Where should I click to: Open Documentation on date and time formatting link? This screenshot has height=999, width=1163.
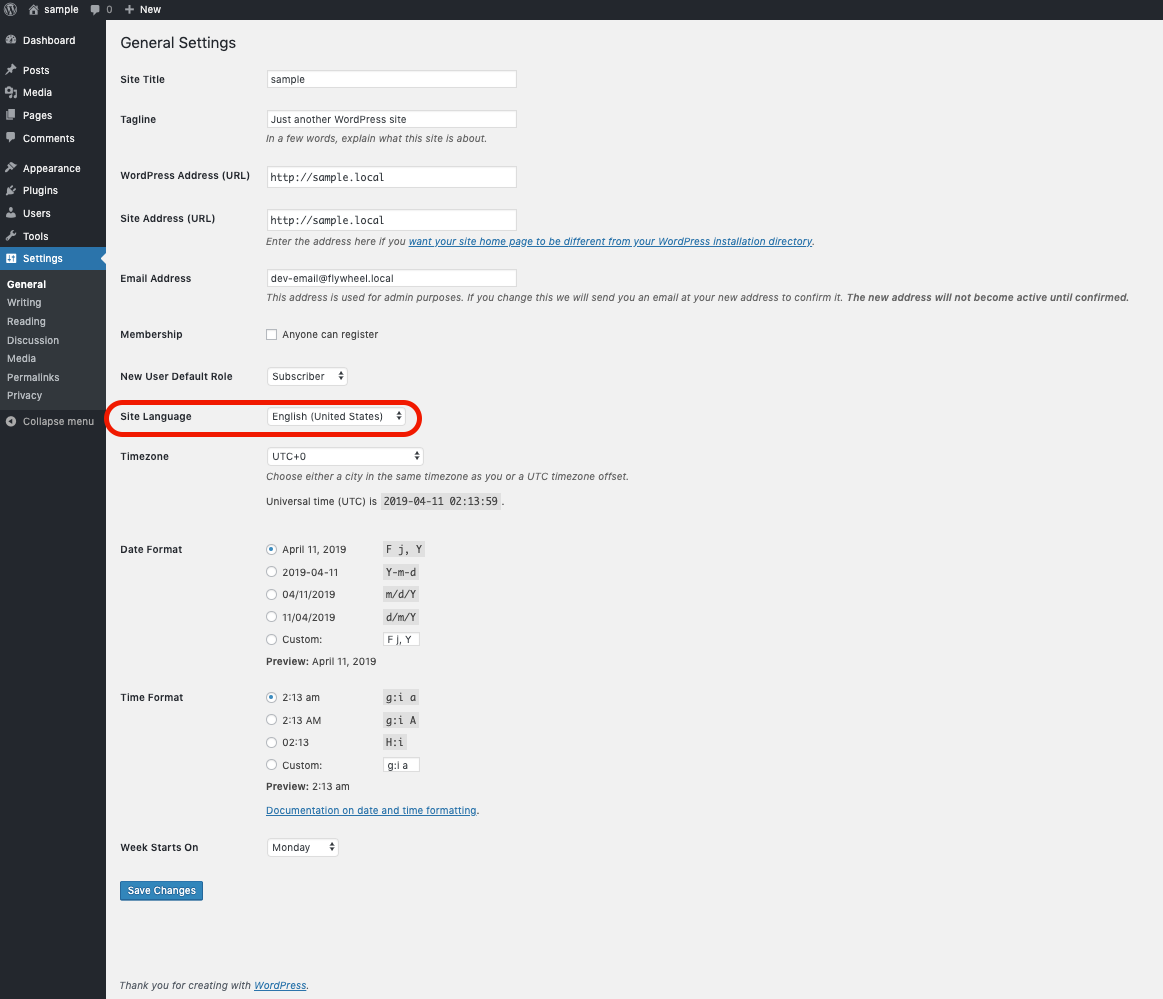[x=371, y=811]
